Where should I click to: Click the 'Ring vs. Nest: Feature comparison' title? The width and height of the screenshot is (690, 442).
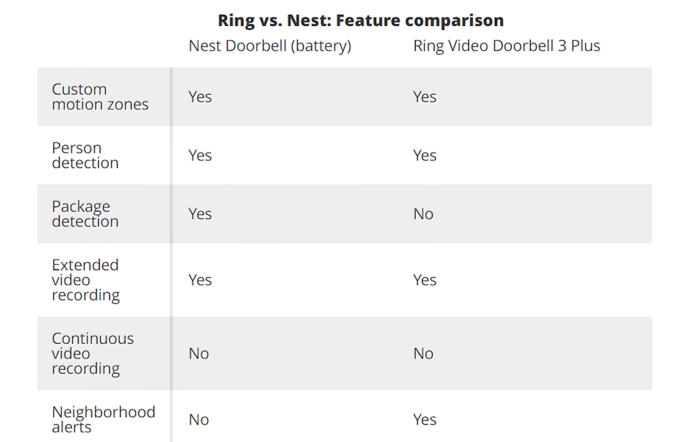(x=360, y=20)
